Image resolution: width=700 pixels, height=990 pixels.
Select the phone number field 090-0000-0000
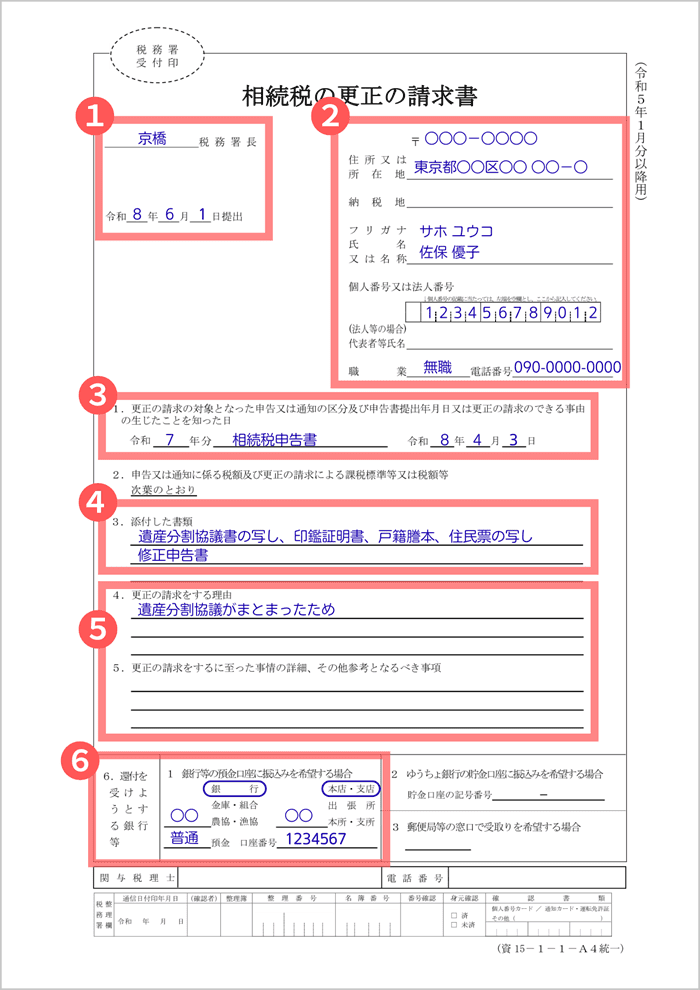[567, 368]
